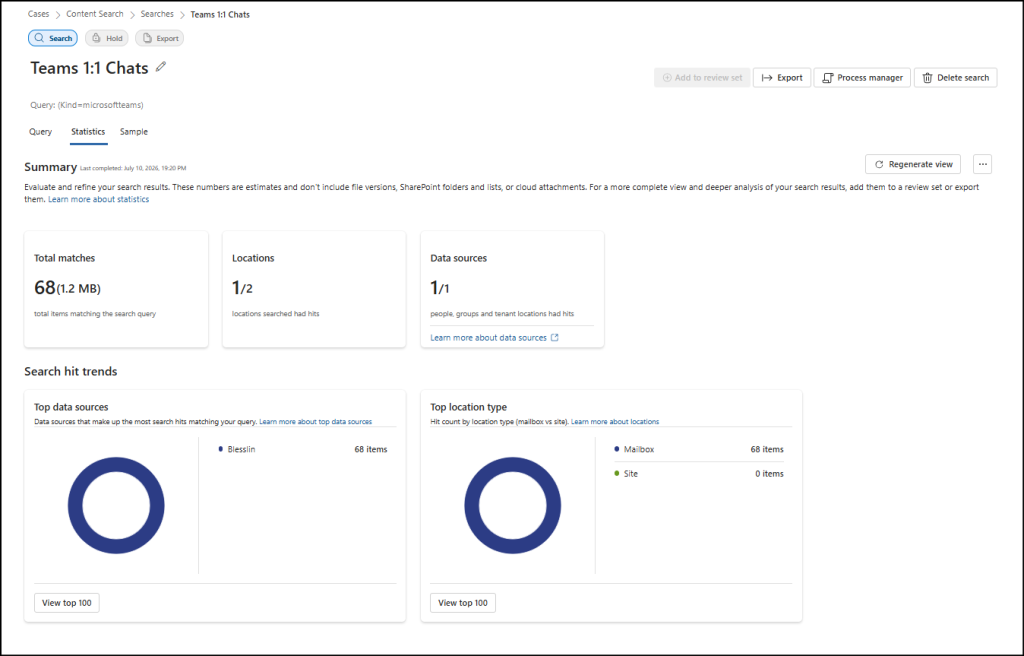The image size is (1024, 656).
Task: Click the Export button with arrow icon
Action: coord(782,78)
